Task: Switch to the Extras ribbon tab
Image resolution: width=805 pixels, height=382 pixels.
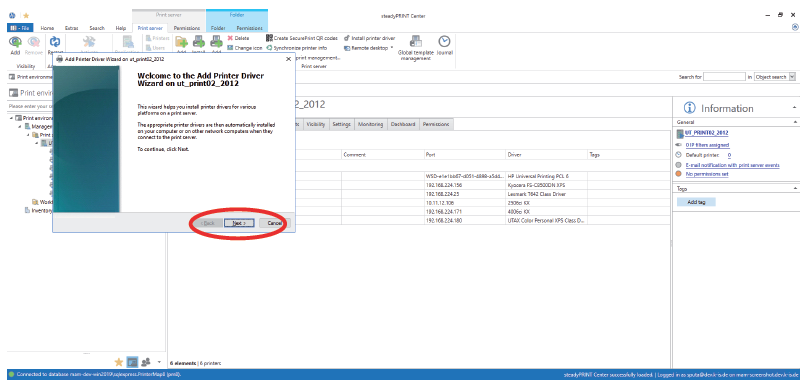Action: pos(71,28)
